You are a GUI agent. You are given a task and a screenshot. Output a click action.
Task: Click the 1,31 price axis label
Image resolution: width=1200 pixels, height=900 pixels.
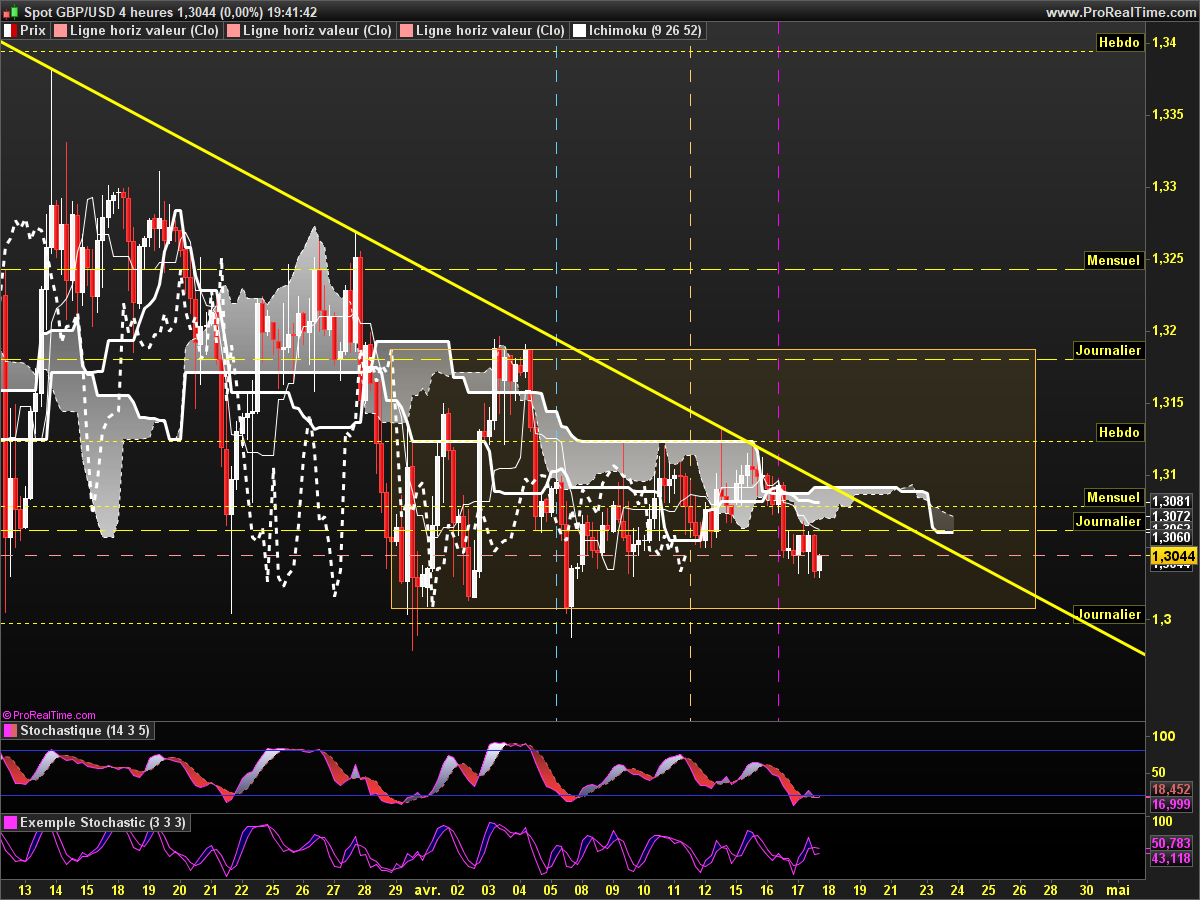(1165, 475)
